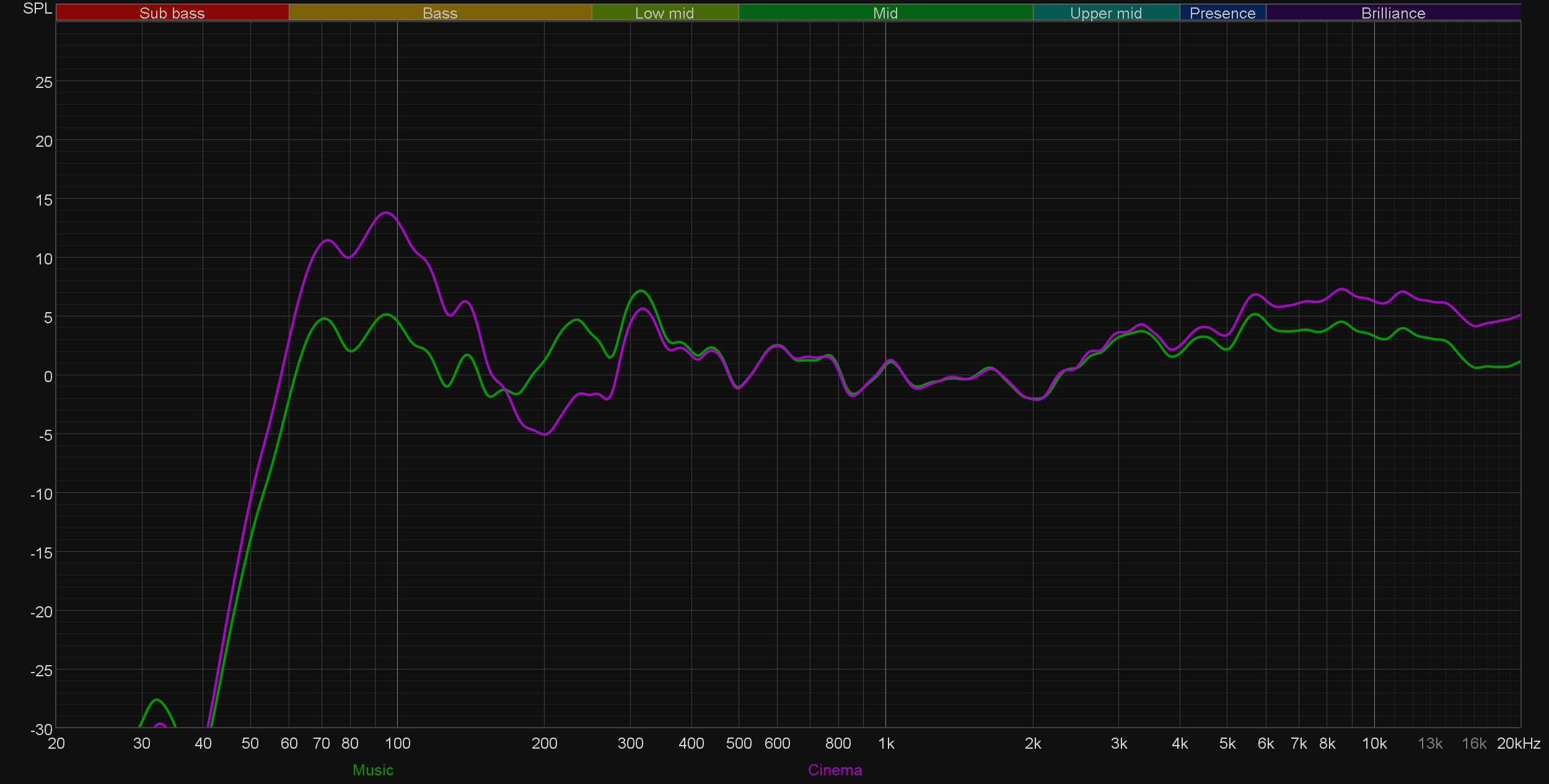Click the 1k frequency axis label
This screenshot has height=784, width=1549.
(x=885, y=744)
